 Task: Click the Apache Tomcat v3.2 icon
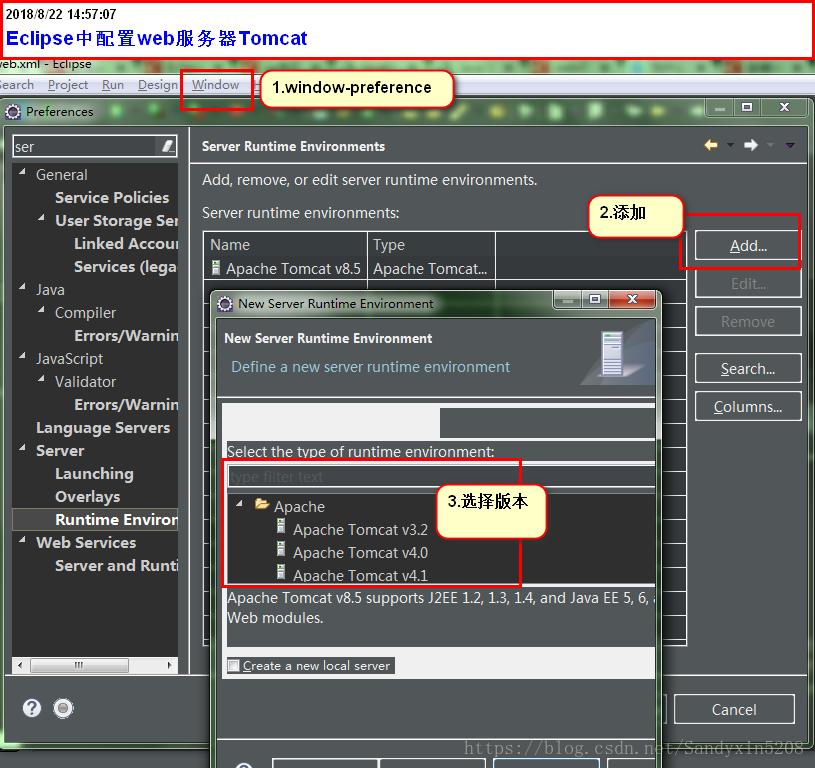click(281, 526)
